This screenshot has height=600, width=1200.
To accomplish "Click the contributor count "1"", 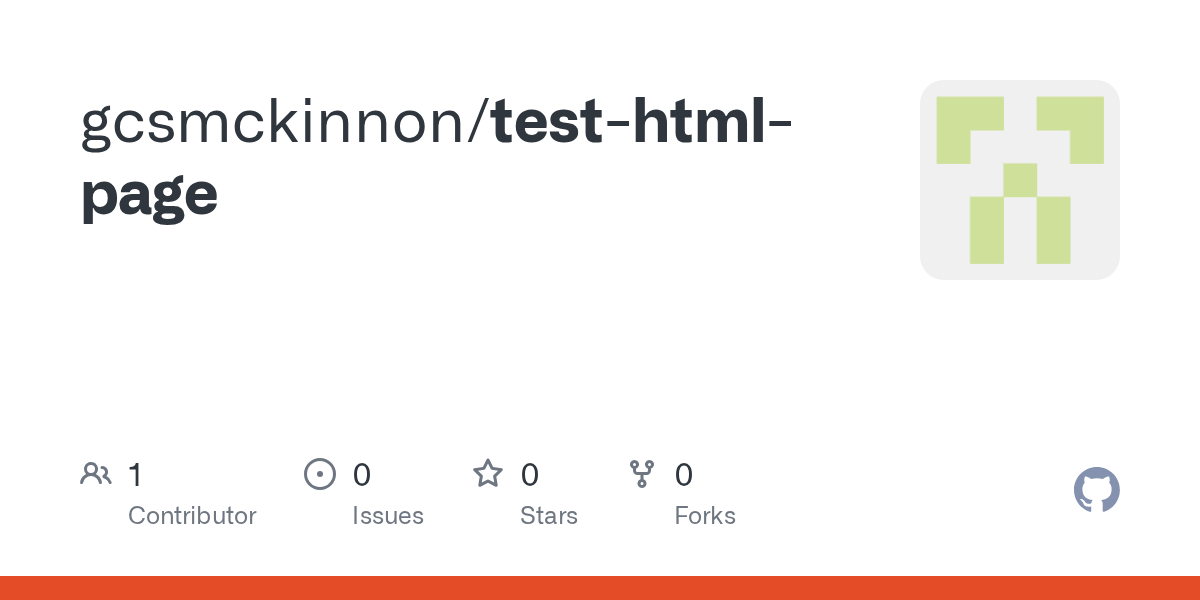I will pyautogui.click(x=135, y=474).
